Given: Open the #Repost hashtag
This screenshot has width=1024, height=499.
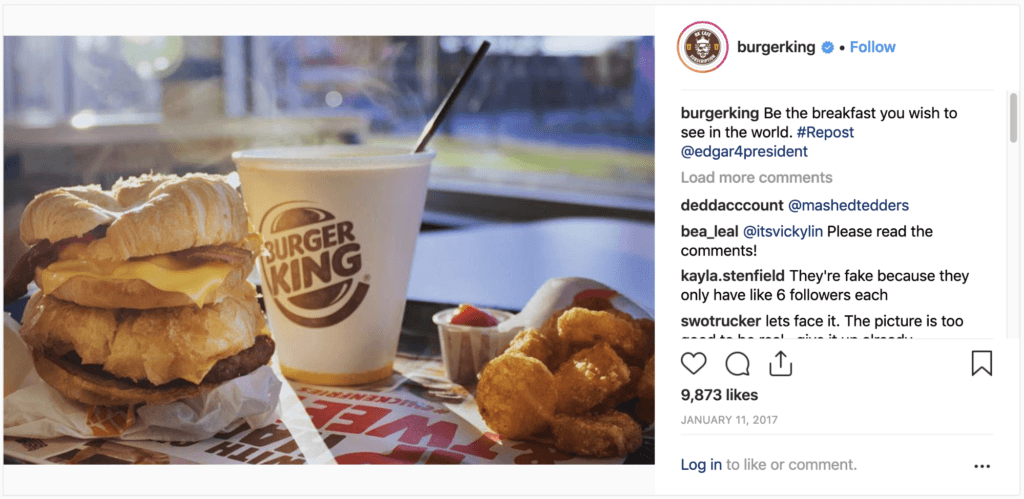Looking at the screenshot, I should click(x=825, y=133).
